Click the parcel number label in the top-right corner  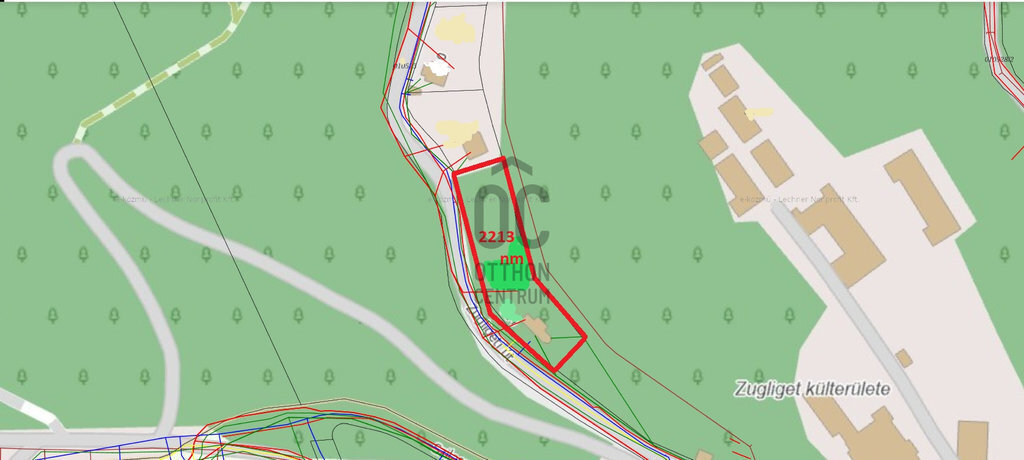(999, 59)
